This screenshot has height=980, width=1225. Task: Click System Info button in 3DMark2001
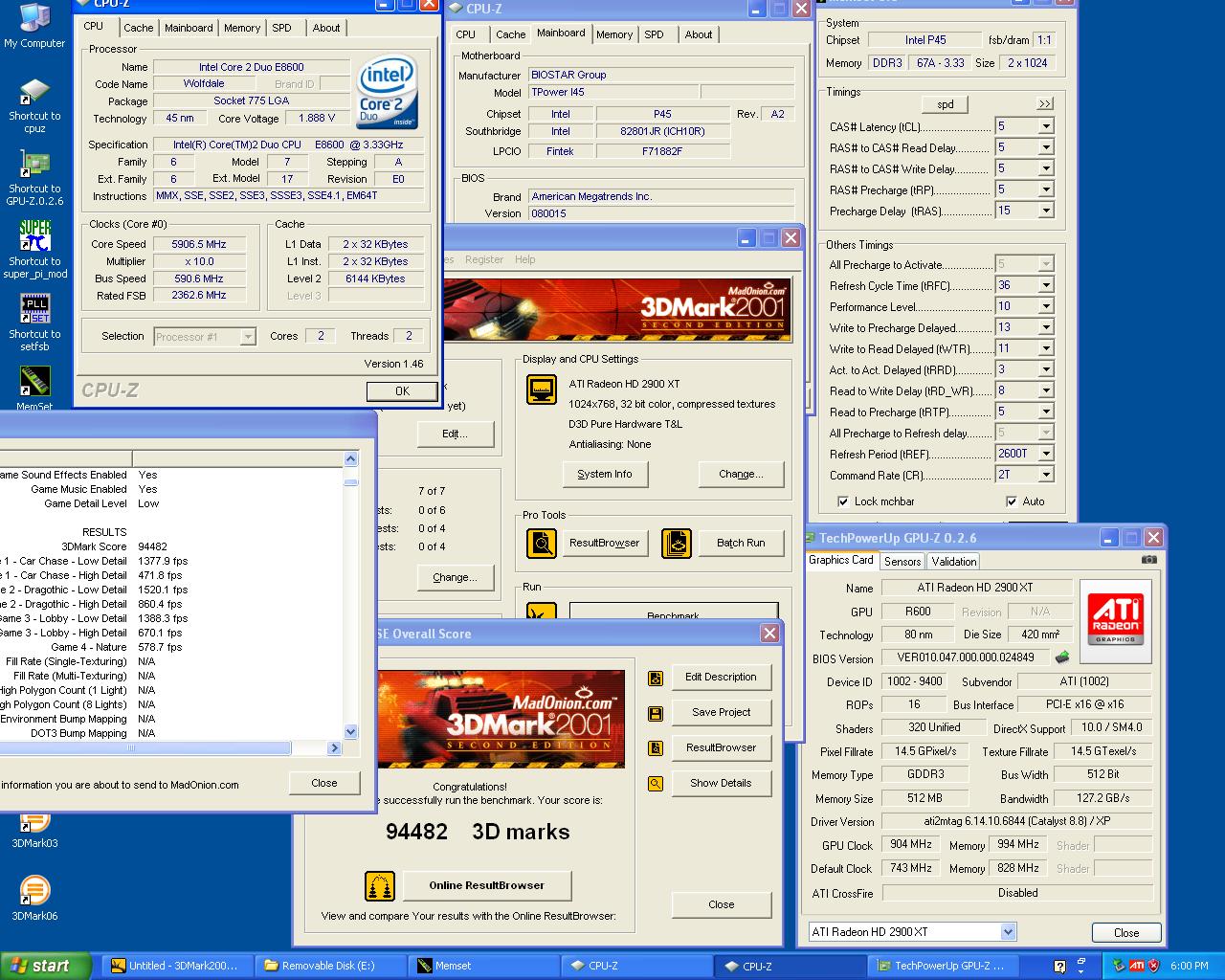[605, 474]
